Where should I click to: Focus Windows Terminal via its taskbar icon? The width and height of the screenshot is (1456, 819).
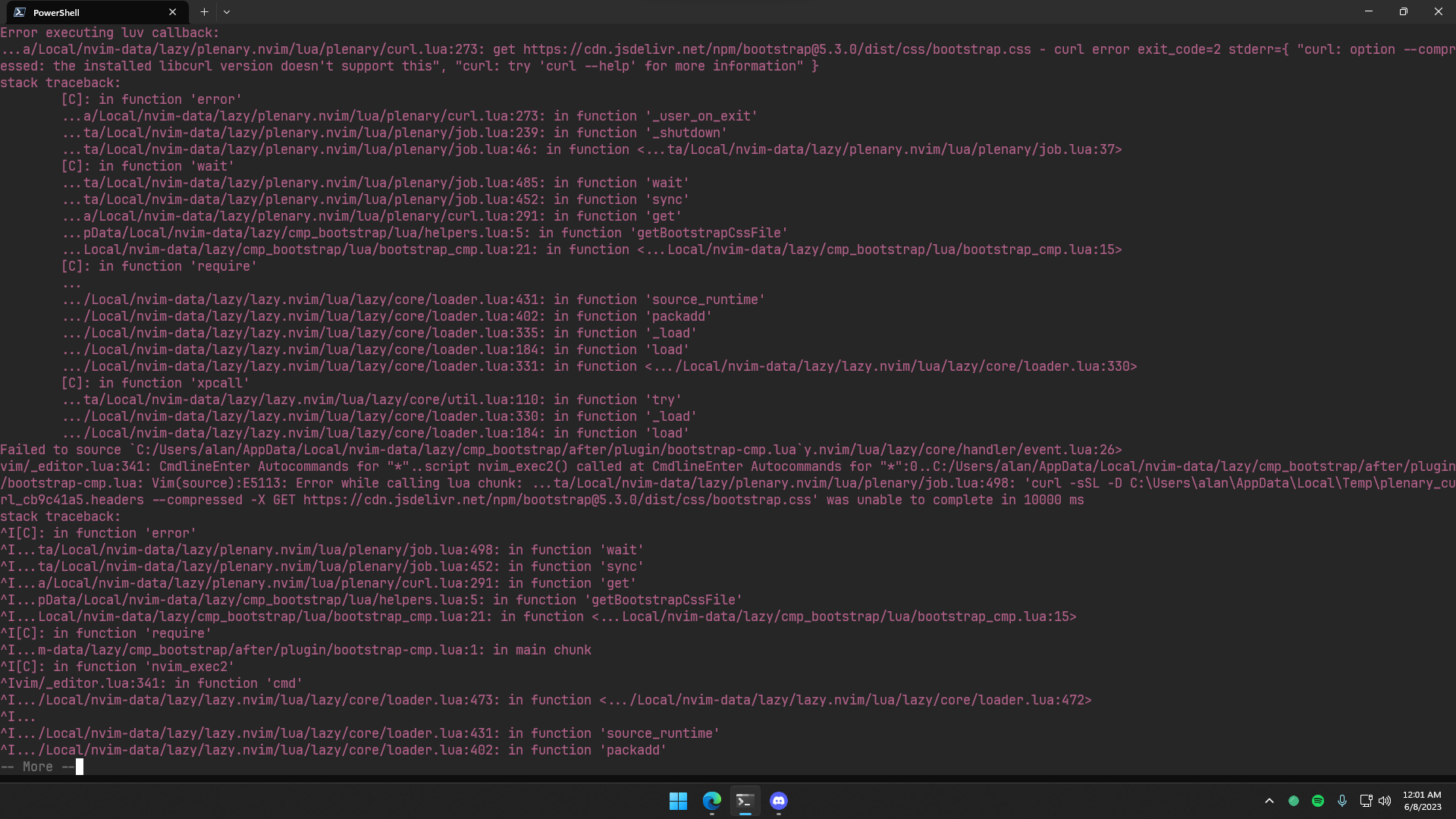pos(744,801)
